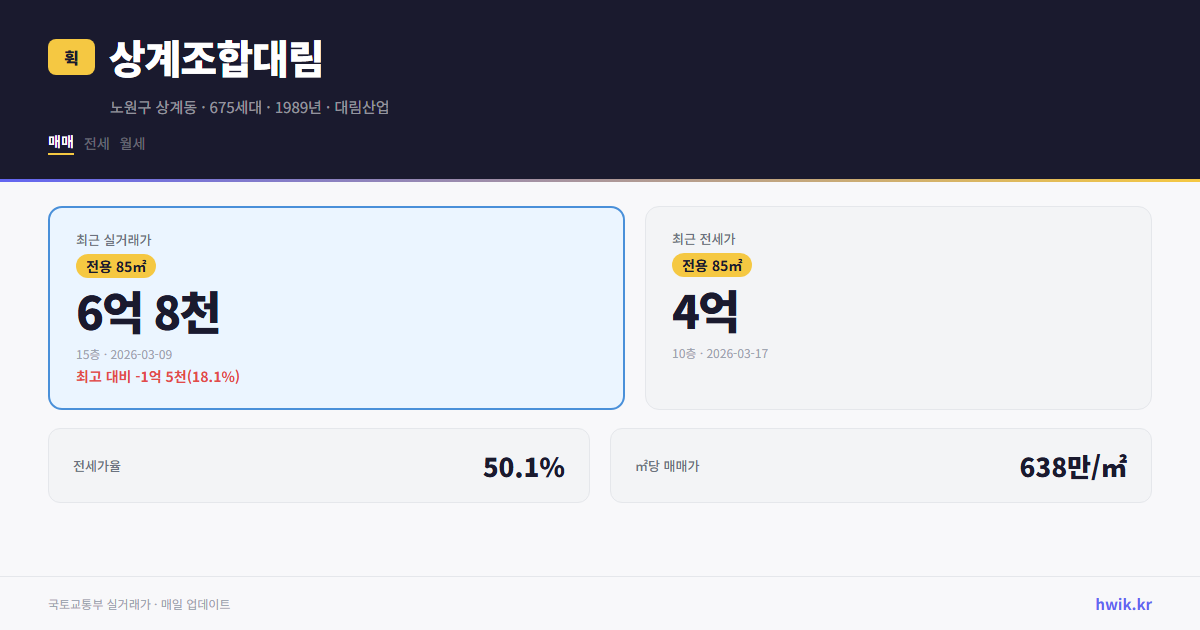Switch to the 전세 tab

96,143
